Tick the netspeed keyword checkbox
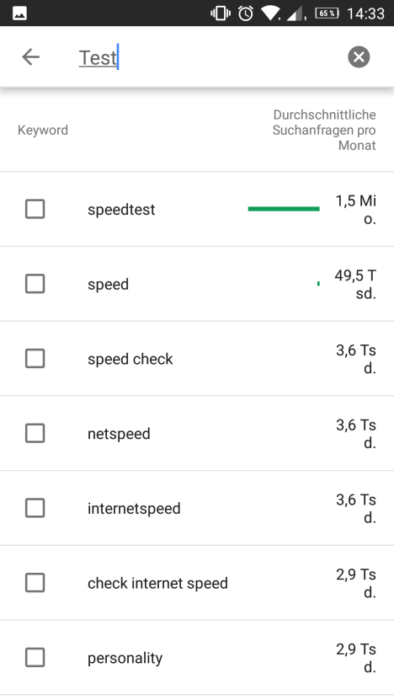The height and width of the screenshot is (700, 394). pyautogui.click(x=35, y=433)
